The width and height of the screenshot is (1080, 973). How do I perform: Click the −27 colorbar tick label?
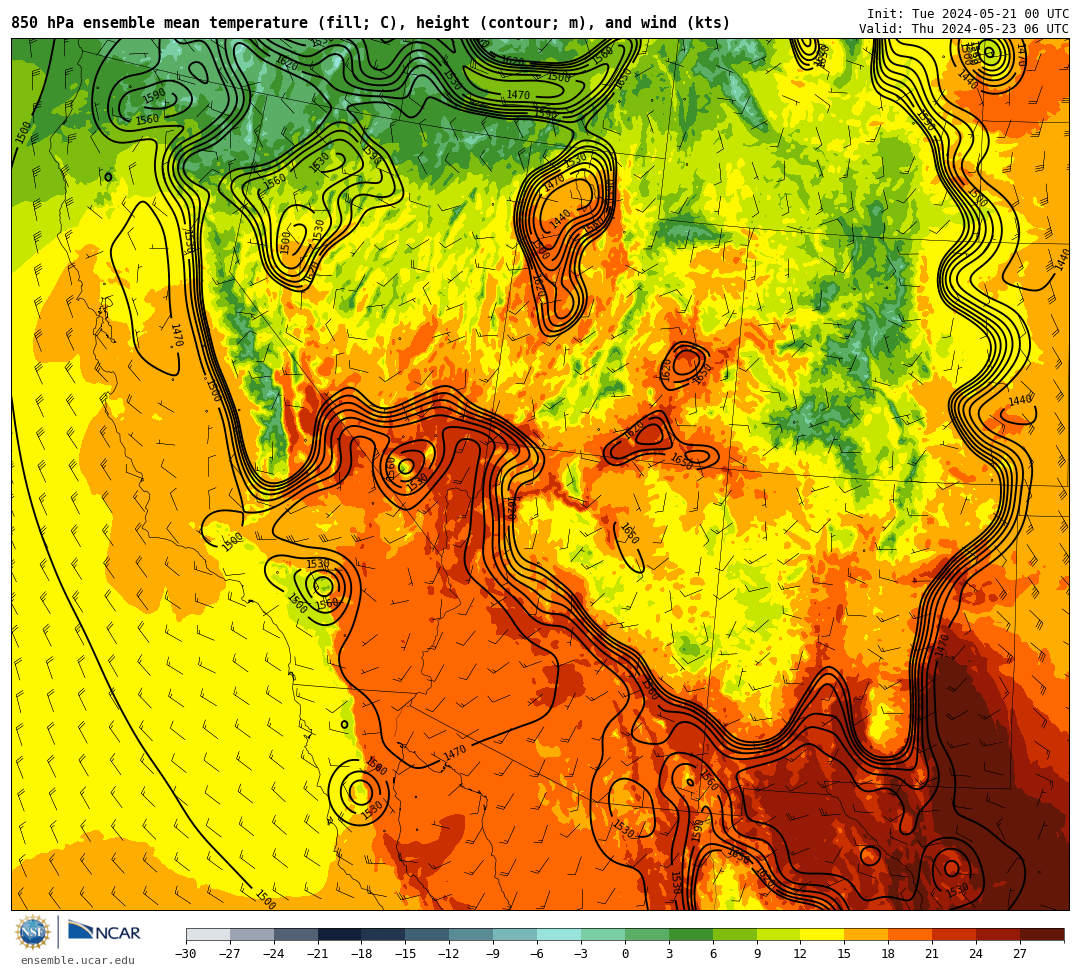coord(230,954)
